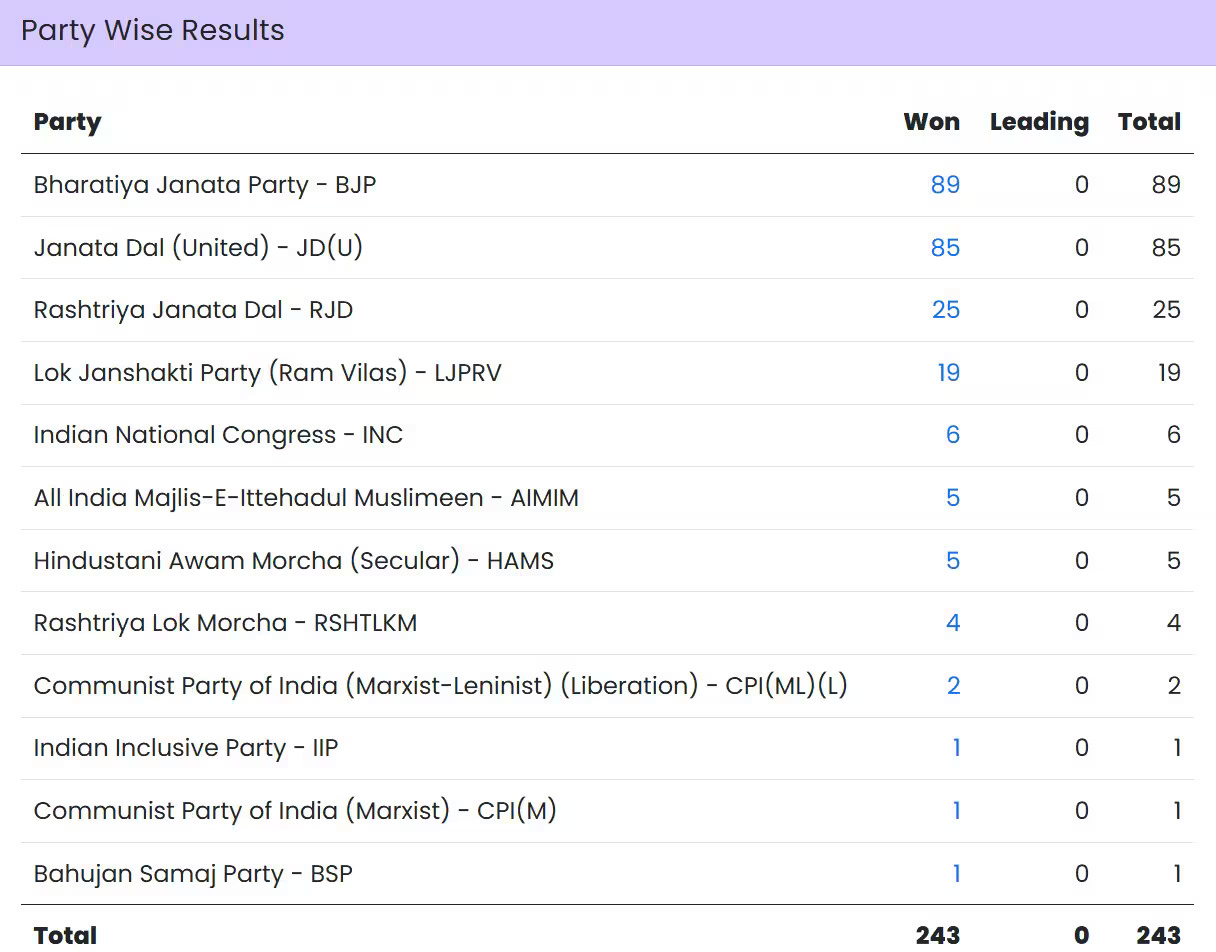Click CPI(M)'s 1 won count
Image resolution: width=1216 pixels, height=952 pixels.
[x=956, y=811]
